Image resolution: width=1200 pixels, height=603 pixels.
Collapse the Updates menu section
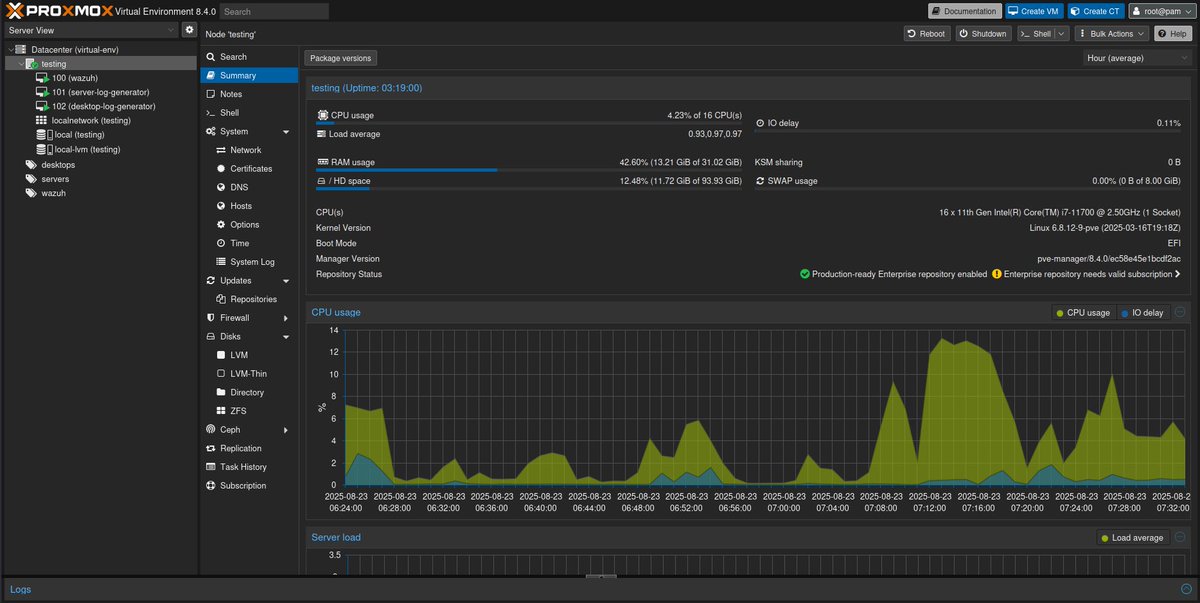pos(286,281)
